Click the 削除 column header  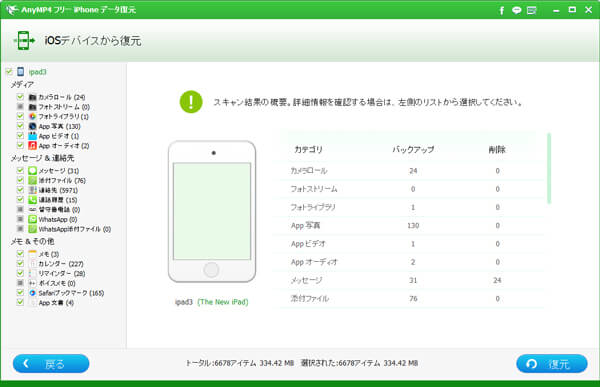coord(497,150)
